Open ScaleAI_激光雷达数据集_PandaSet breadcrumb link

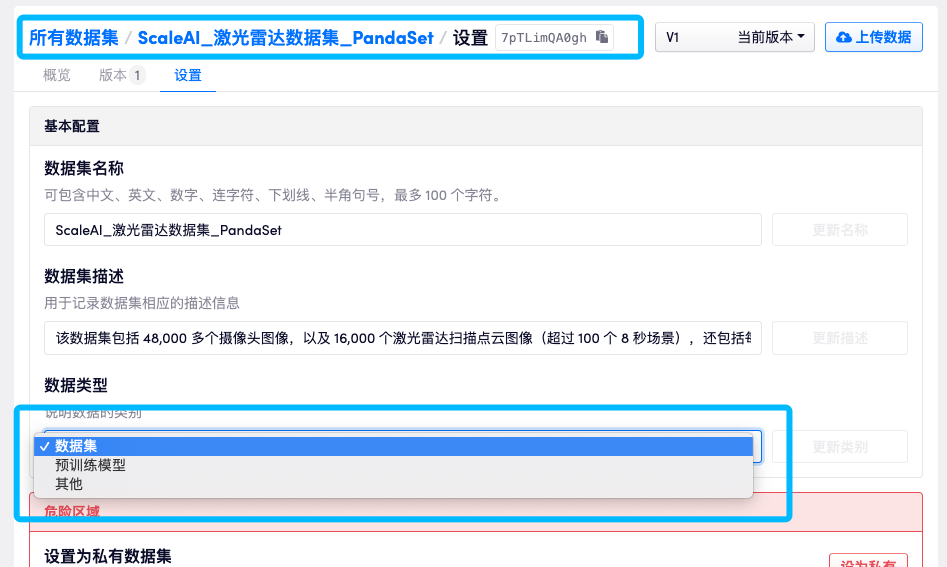285,37
